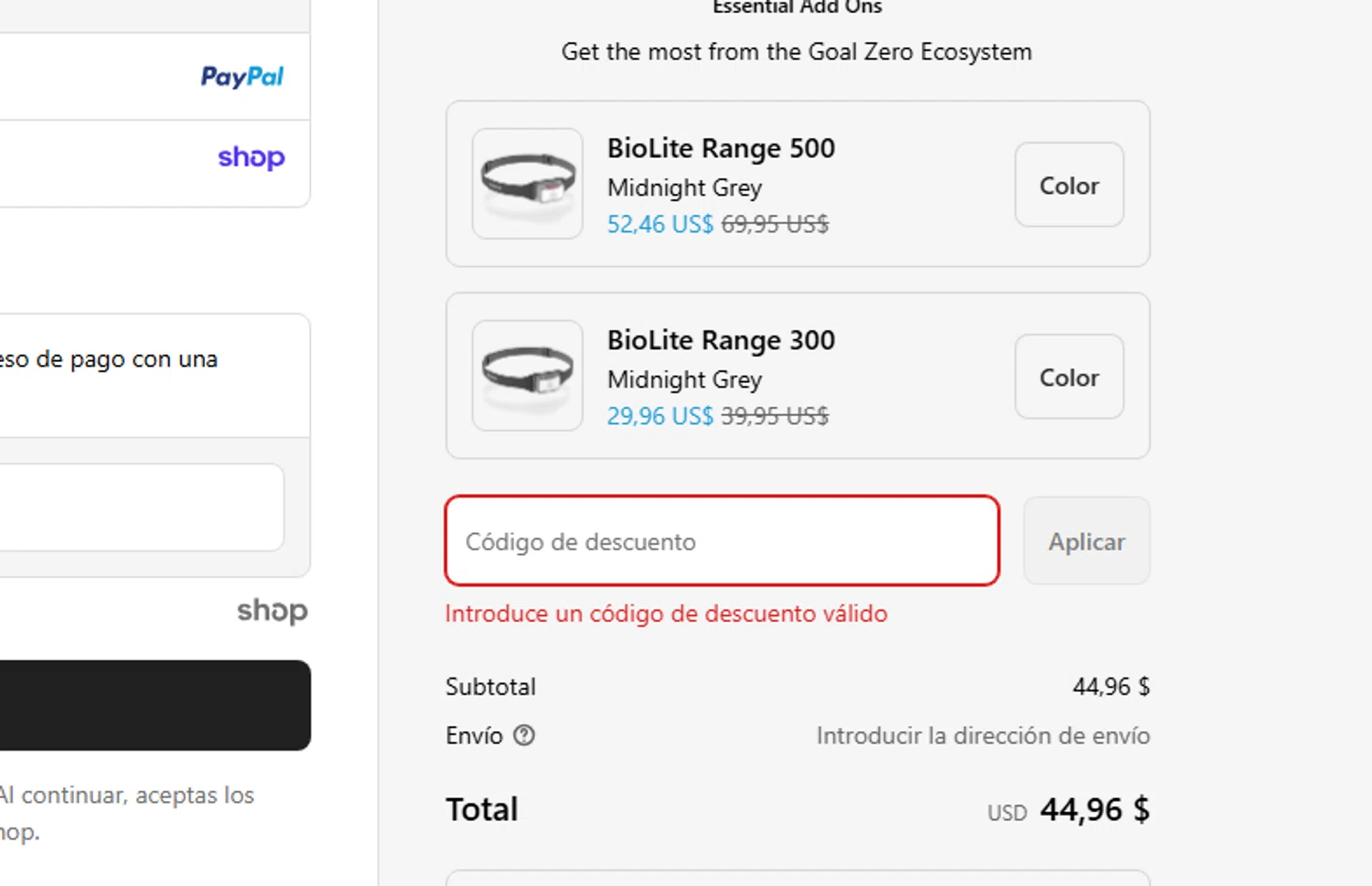This screenshot has width=1372, height=886.
Task: Open the Envío help question mark
Action: pyautogui.click(x=524, y=735)
